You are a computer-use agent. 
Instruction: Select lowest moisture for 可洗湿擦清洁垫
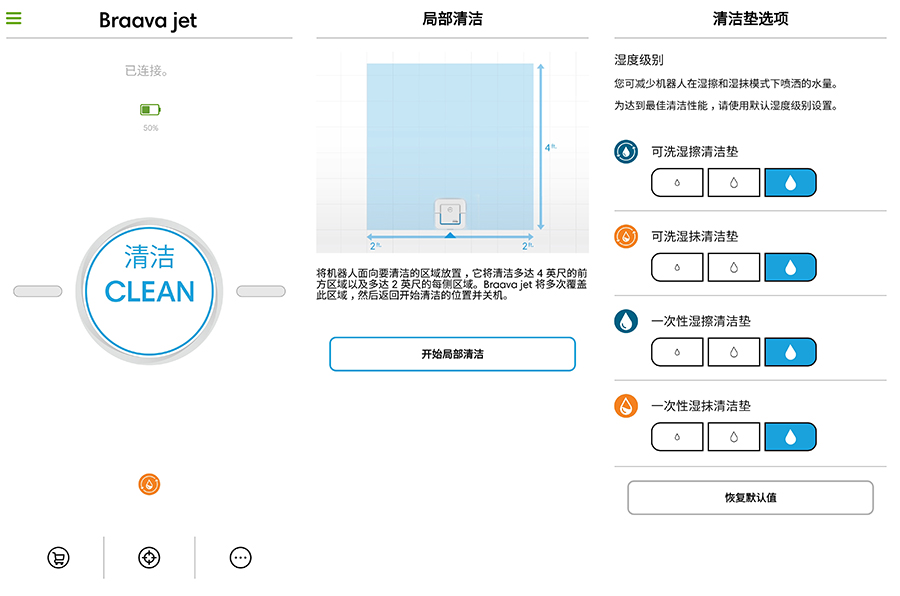(x=677, y=182)
